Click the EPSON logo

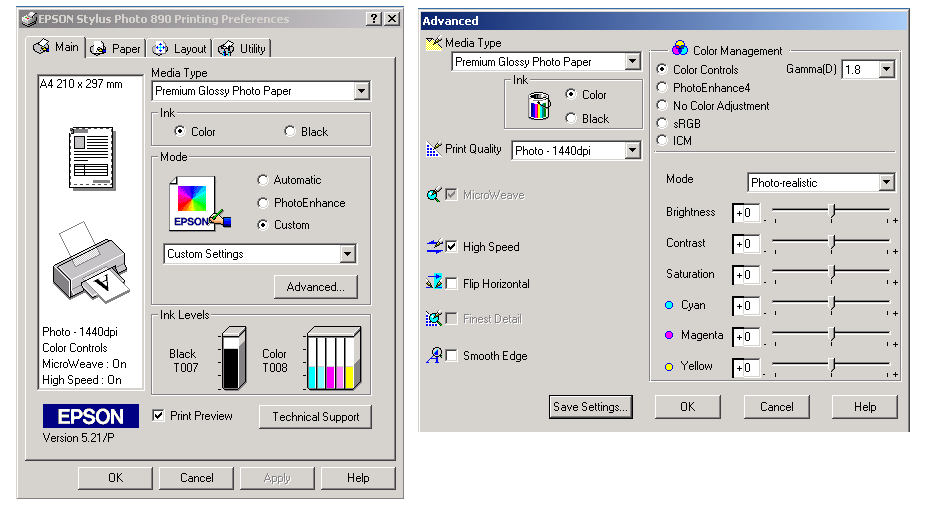[91, 416]
